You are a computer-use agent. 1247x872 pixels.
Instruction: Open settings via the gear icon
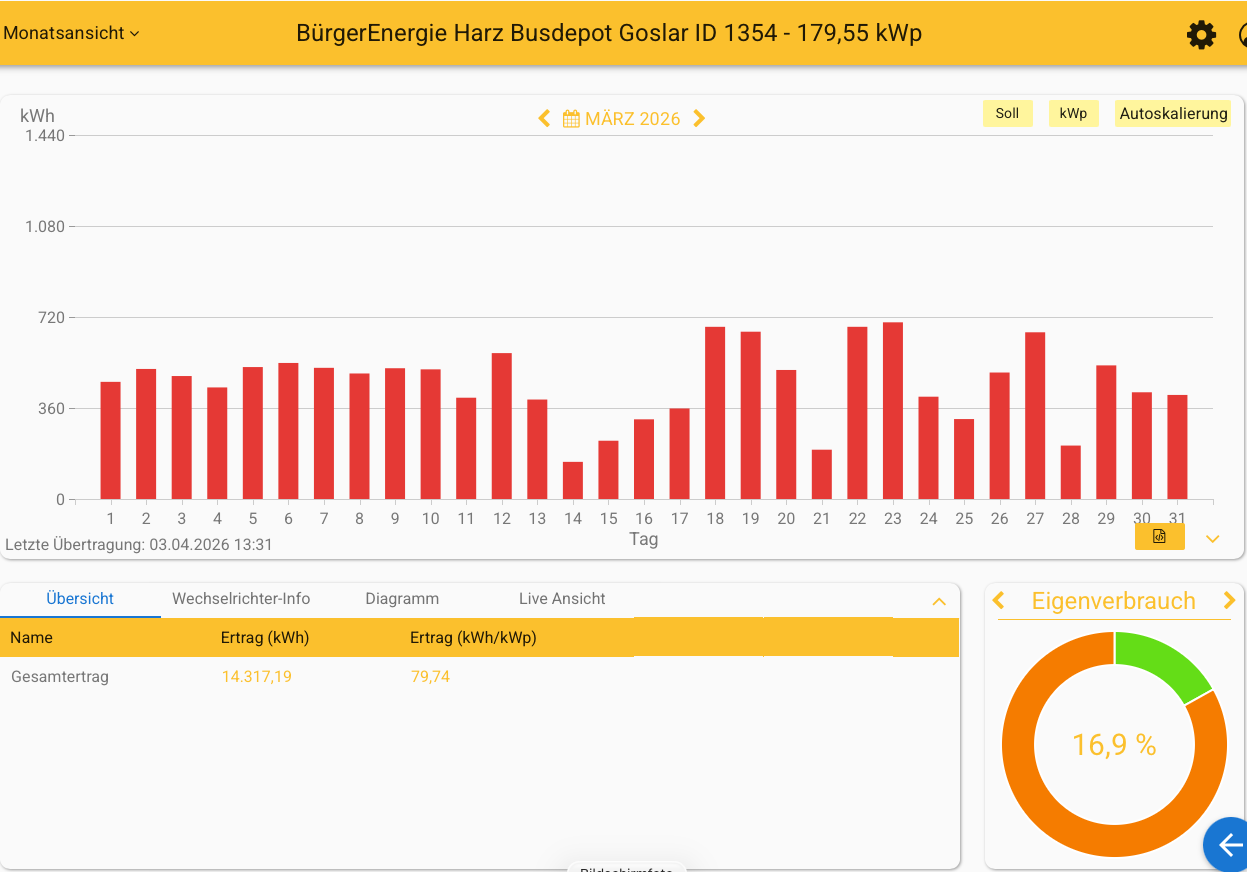pos(1201,35)
